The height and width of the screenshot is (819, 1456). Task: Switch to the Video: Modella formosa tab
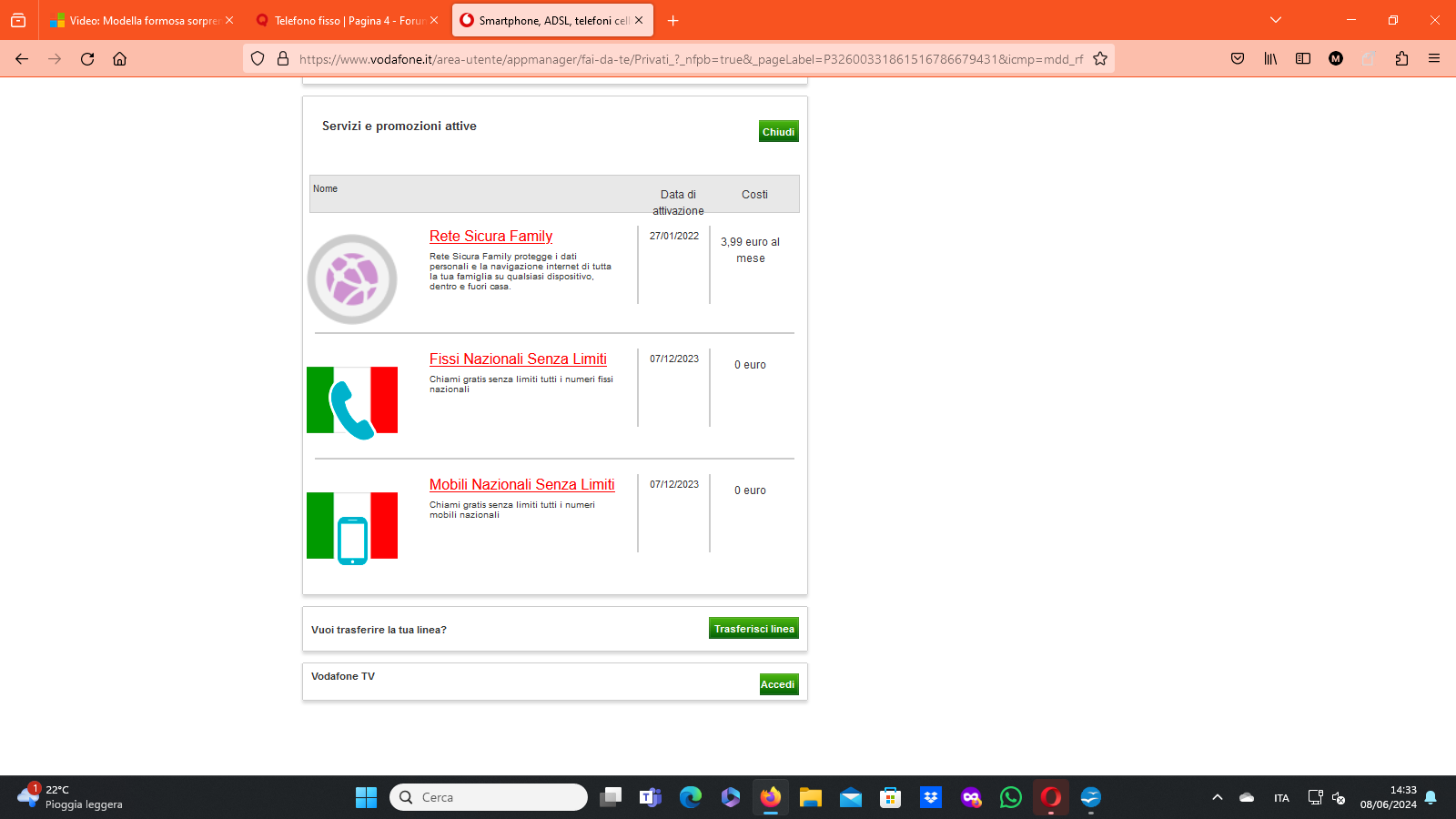point(143,20)
